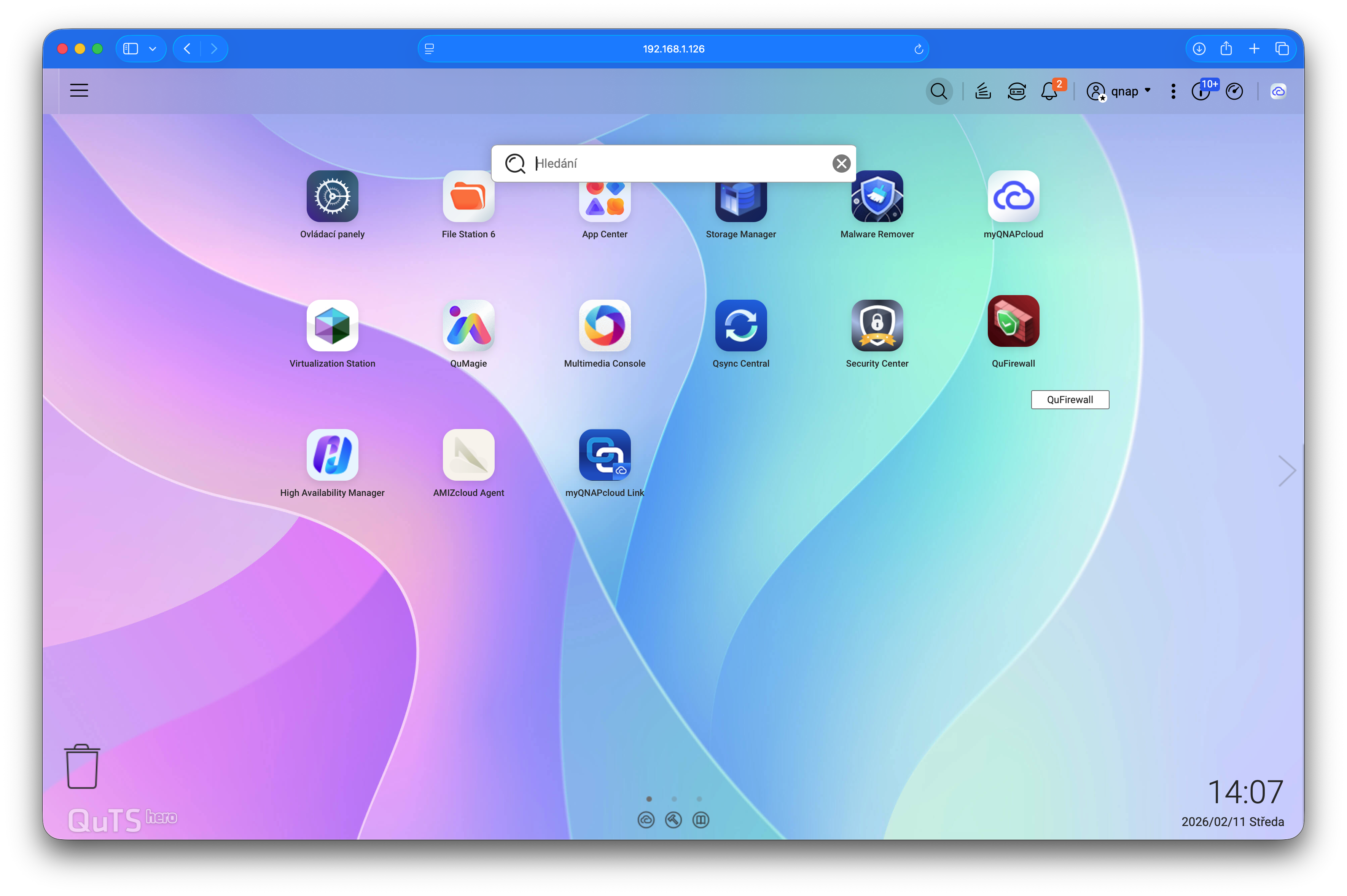This screenshot has width=1347, height=896.
Task: Open the AMIZcloud Agent app
Action: coord(468,455)
